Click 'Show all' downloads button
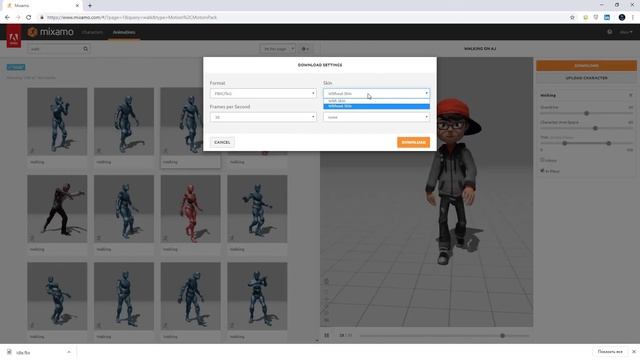 (610, 352)
